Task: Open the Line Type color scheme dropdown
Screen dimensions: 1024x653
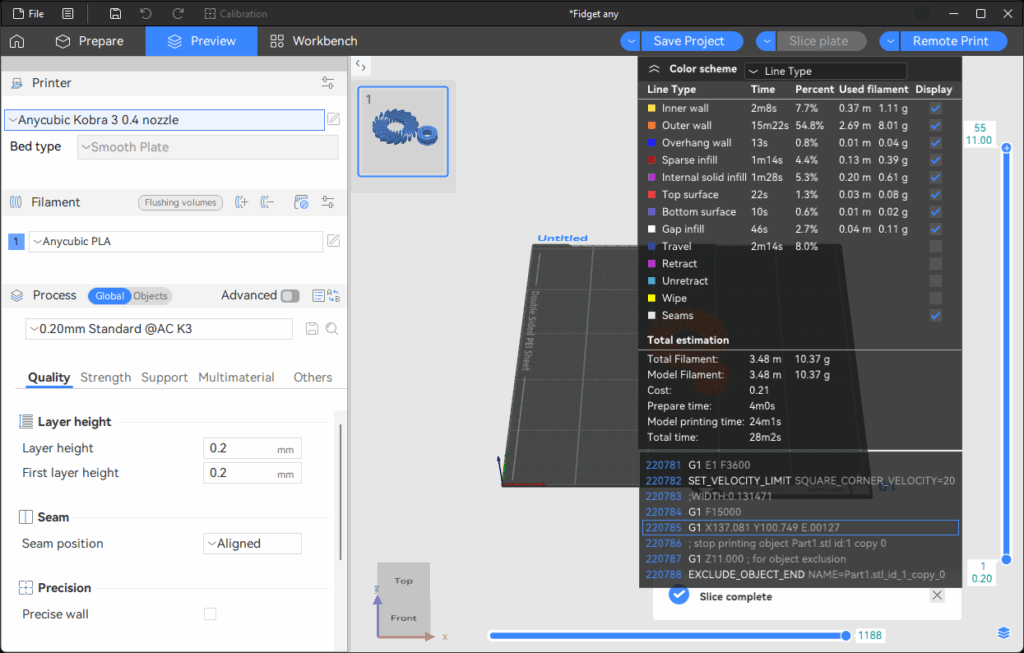Action: click(x=826, y=71)
